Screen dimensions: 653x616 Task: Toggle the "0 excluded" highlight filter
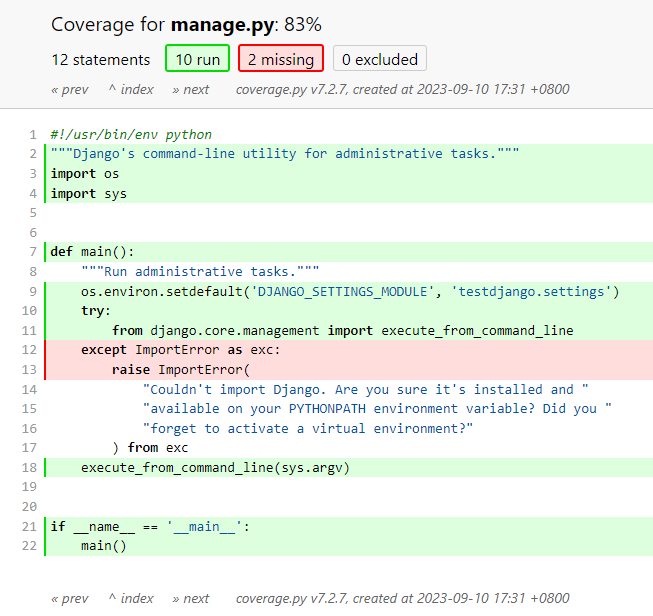click(x=379, y=59)
